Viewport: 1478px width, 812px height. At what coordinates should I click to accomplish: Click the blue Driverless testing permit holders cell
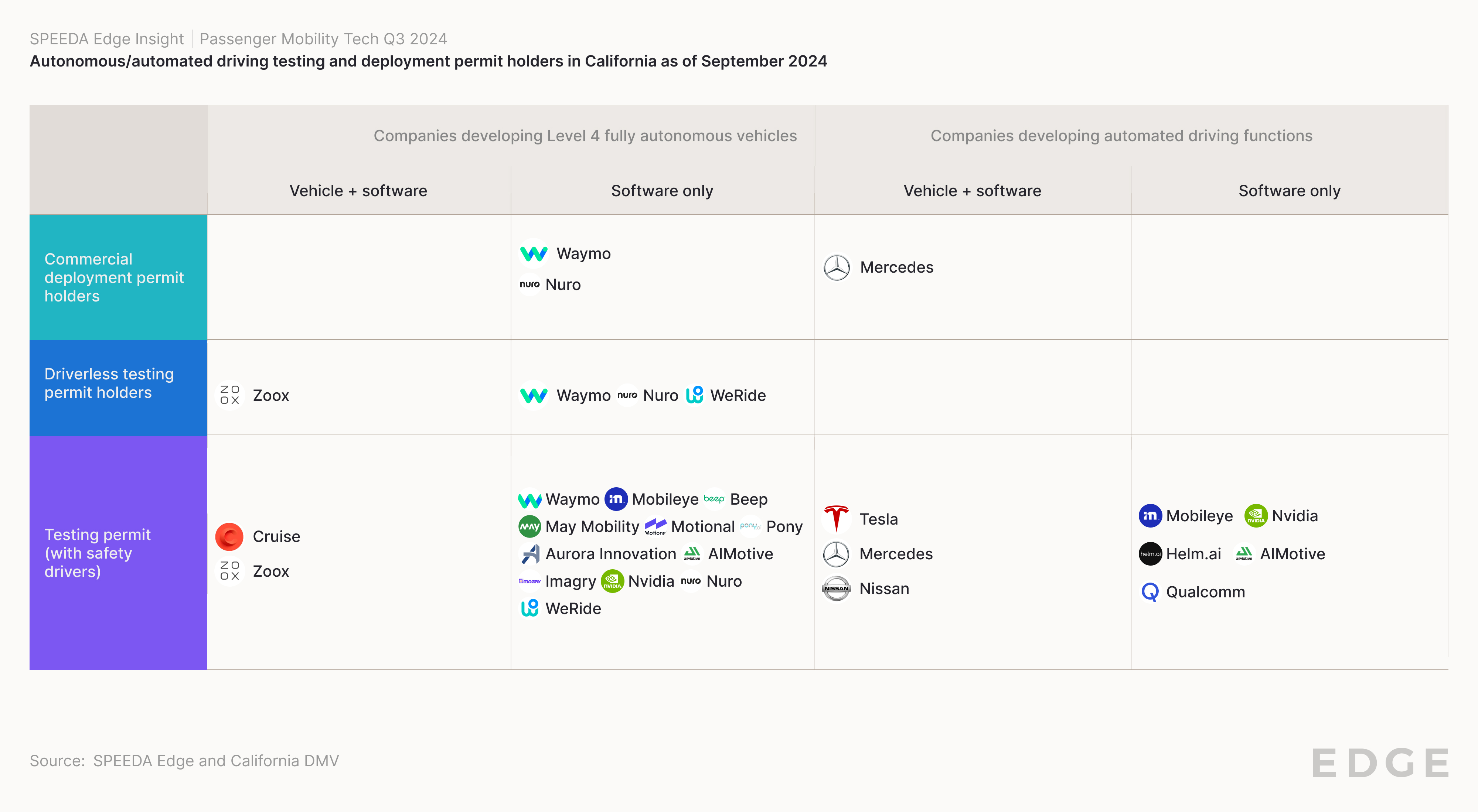click(118, 388)
